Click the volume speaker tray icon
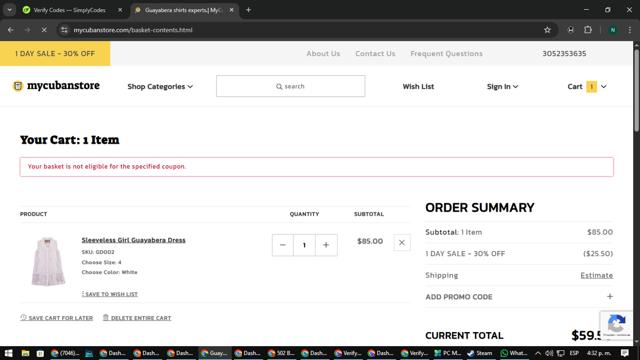Viewport: 640px width, 360px height. tap(549, 353)
